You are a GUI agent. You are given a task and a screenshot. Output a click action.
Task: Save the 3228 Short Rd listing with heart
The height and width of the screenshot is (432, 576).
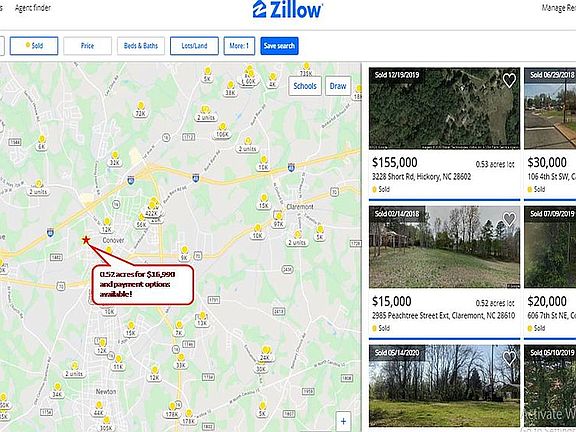click(x=509, y=80)
